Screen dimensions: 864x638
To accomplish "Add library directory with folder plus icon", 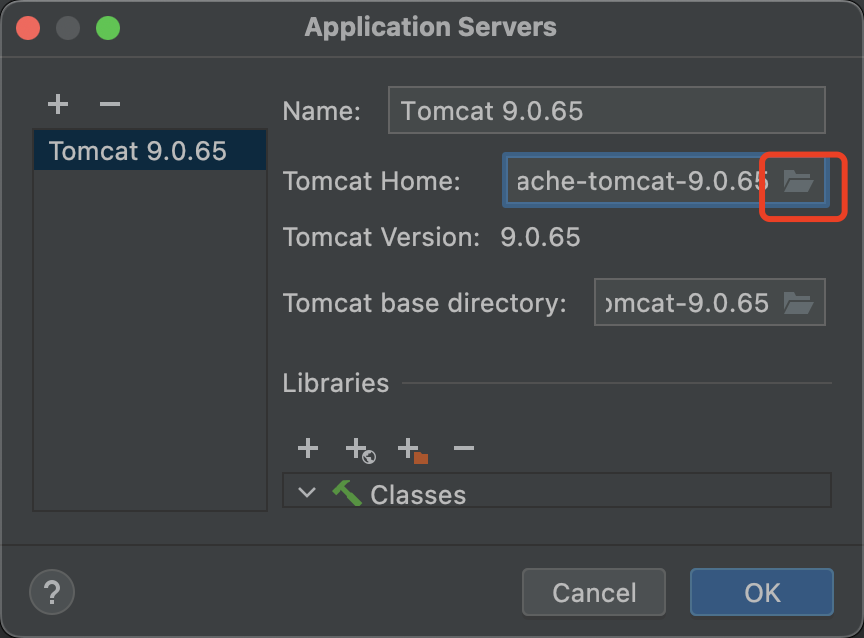I will click(x=413, y=451).
